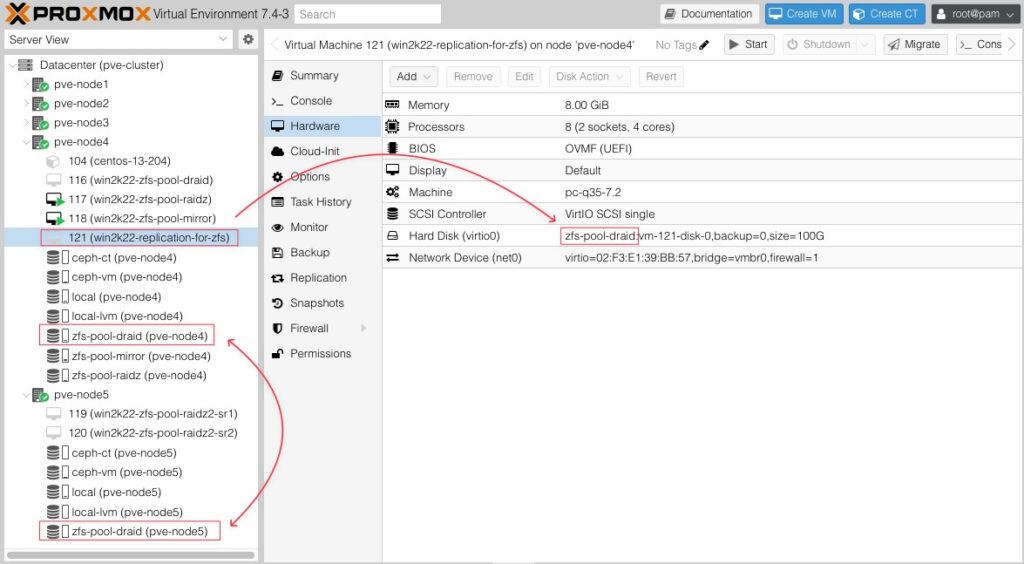Click pve-node1 node icon
Viewport: 1024px width, 564px height.
pyautogui.click(x=40, y=84)
